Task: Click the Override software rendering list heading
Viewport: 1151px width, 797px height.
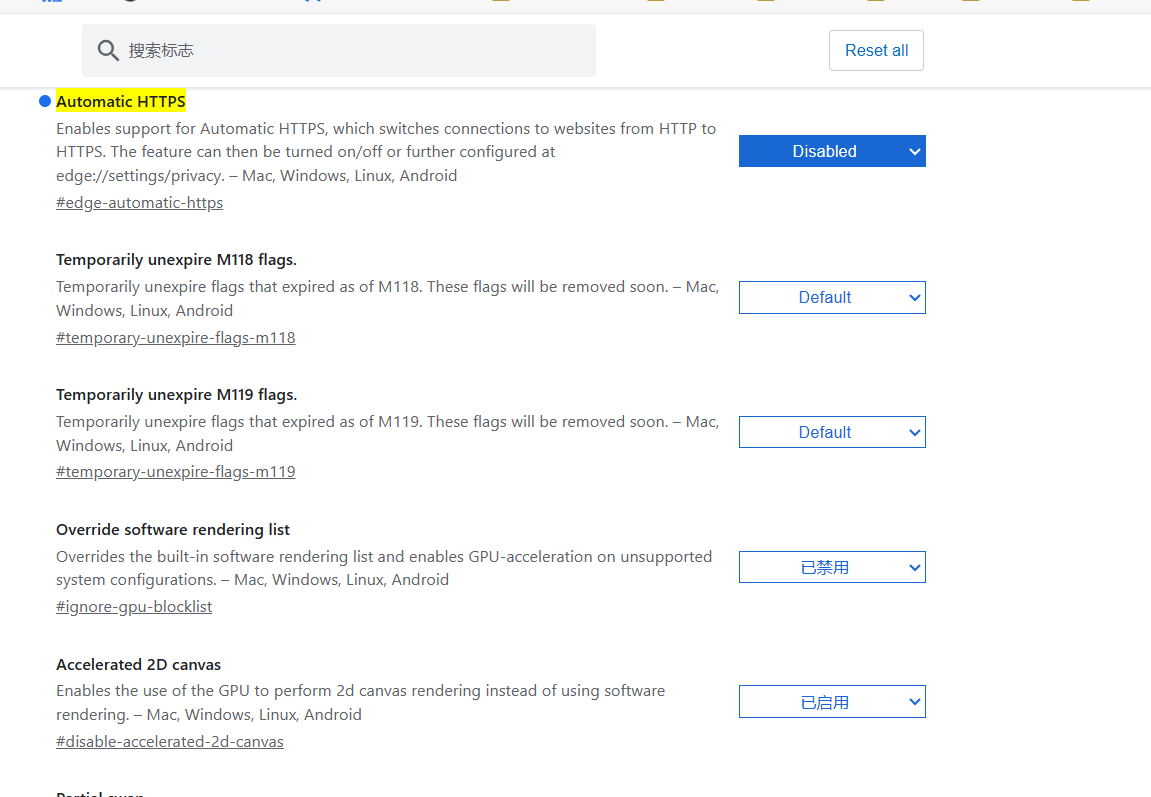Action: (173, 530)
